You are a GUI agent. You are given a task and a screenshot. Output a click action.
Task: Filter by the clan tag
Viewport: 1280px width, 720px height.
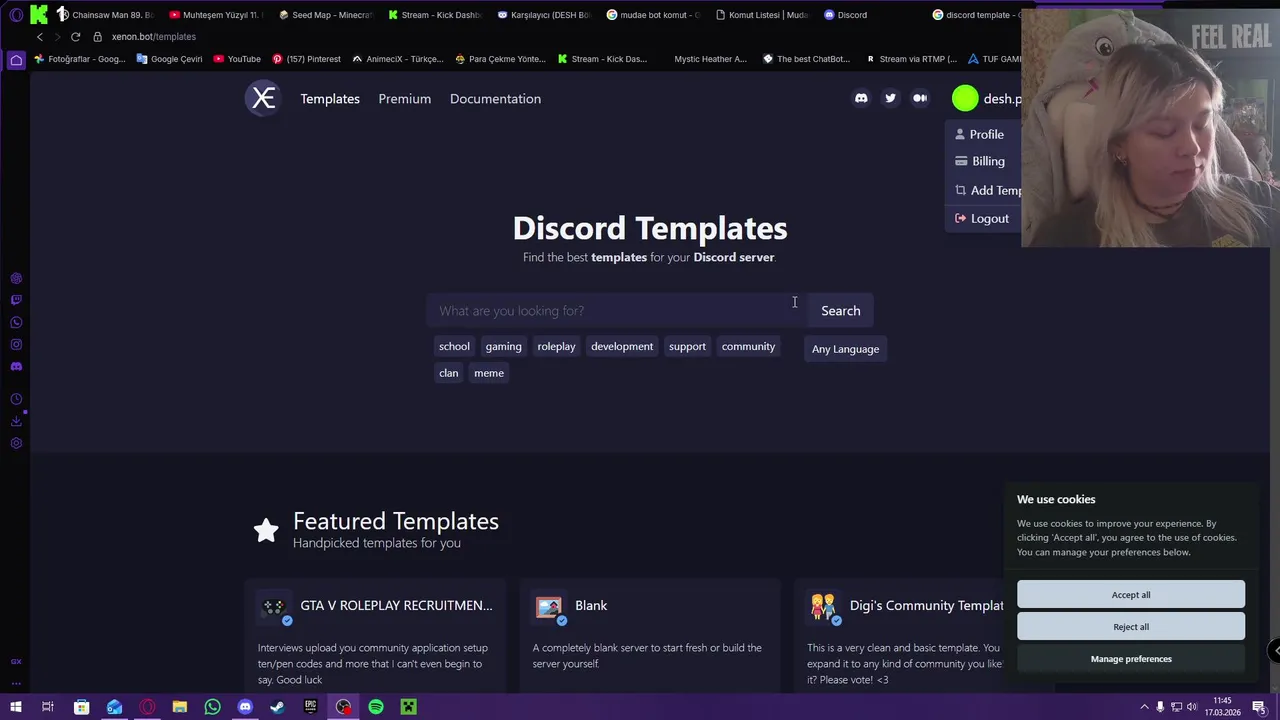[448, 373]
